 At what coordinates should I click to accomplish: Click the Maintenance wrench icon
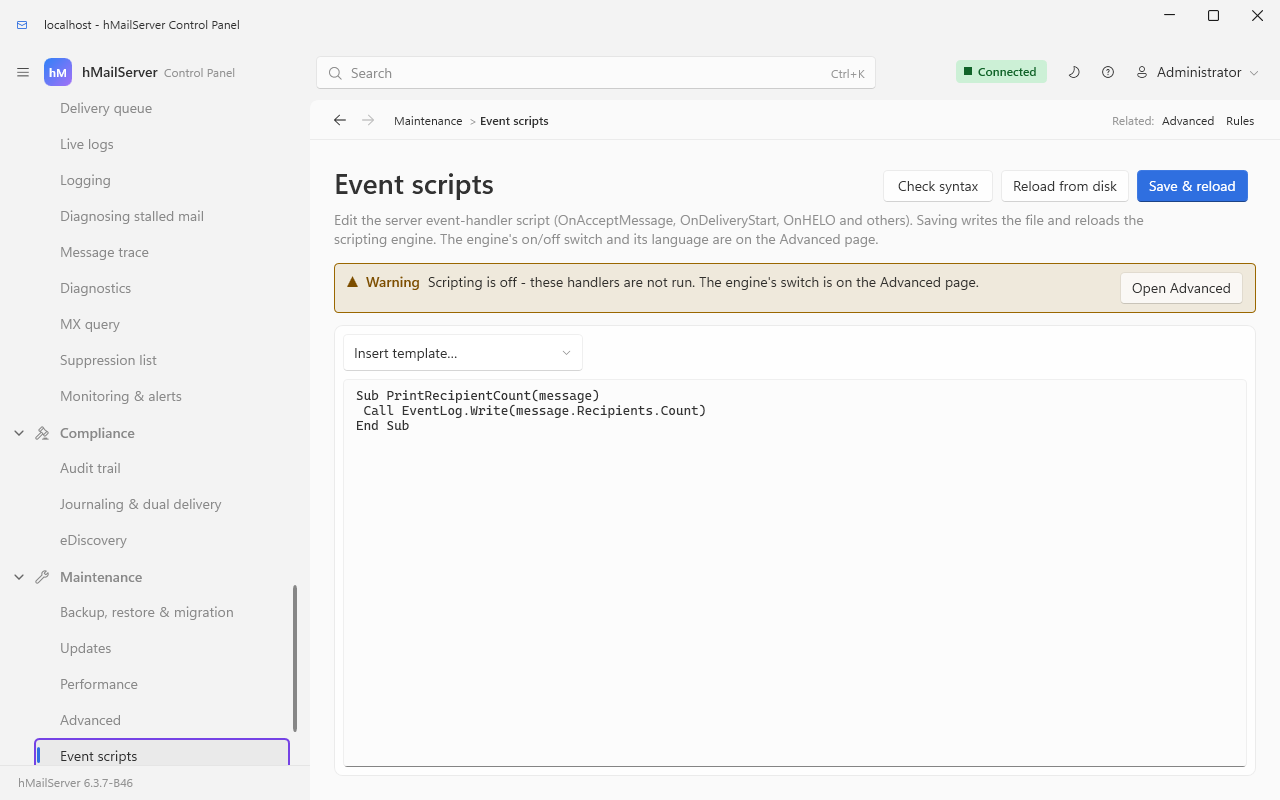coord(42,577)
